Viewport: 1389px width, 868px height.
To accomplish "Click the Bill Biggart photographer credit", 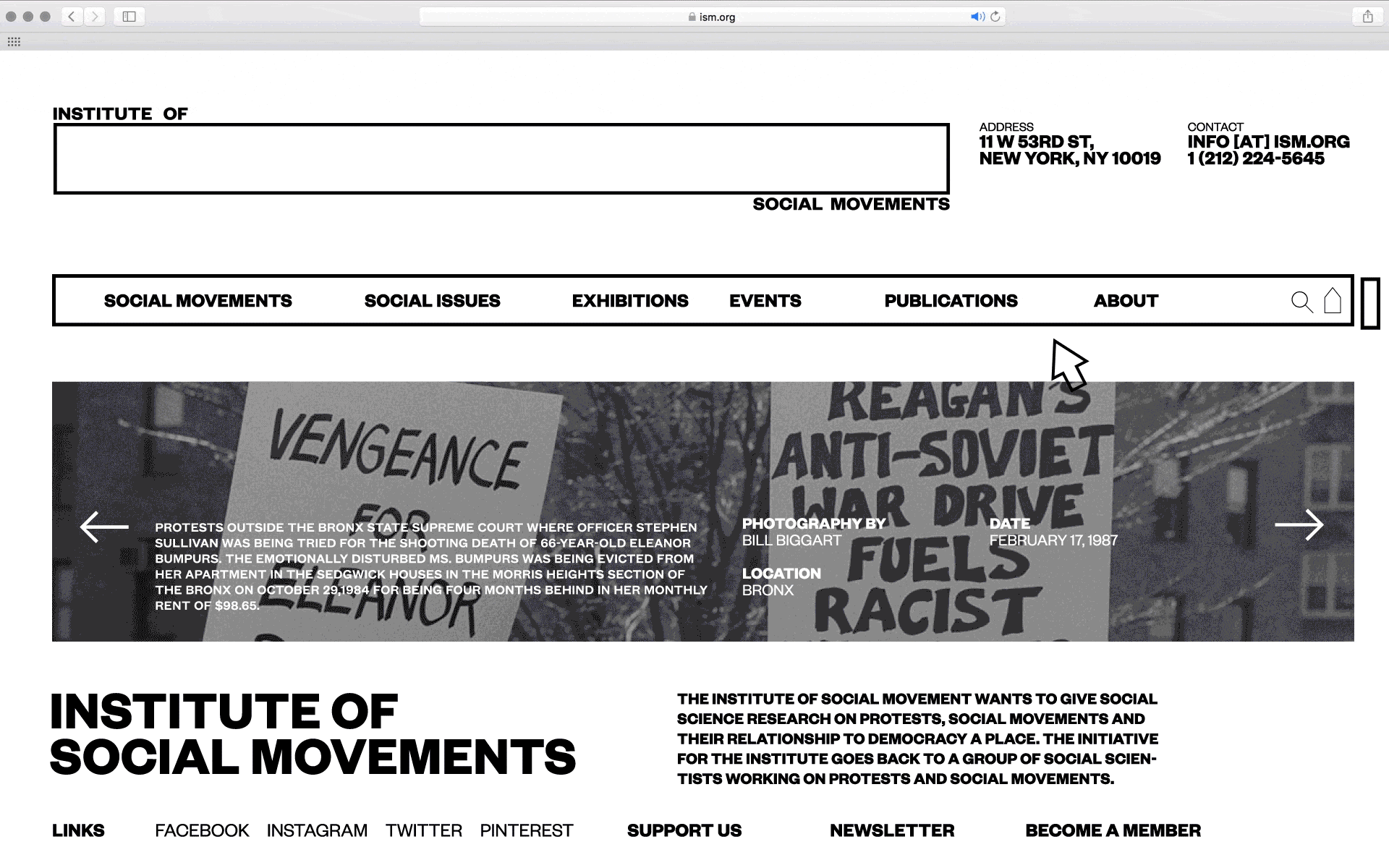I will tap(791, 540).
